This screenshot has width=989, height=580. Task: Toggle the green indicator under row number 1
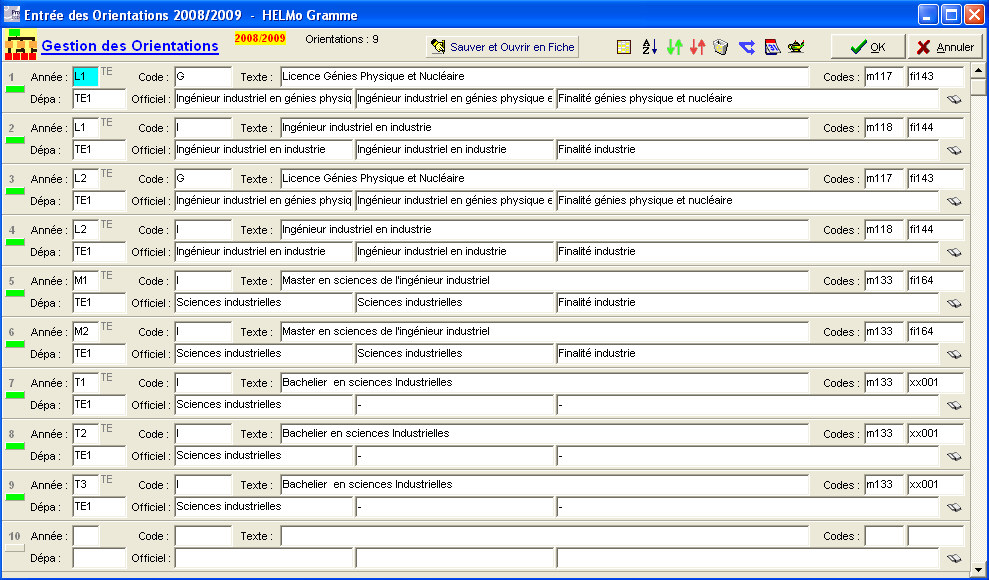coord(15,89)
